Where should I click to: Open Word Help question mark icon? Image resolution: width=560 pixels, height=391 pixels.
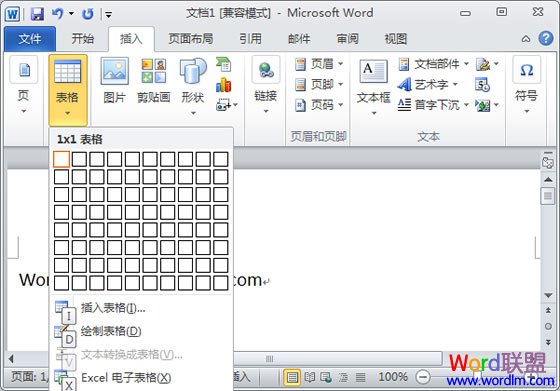point(546,38)
